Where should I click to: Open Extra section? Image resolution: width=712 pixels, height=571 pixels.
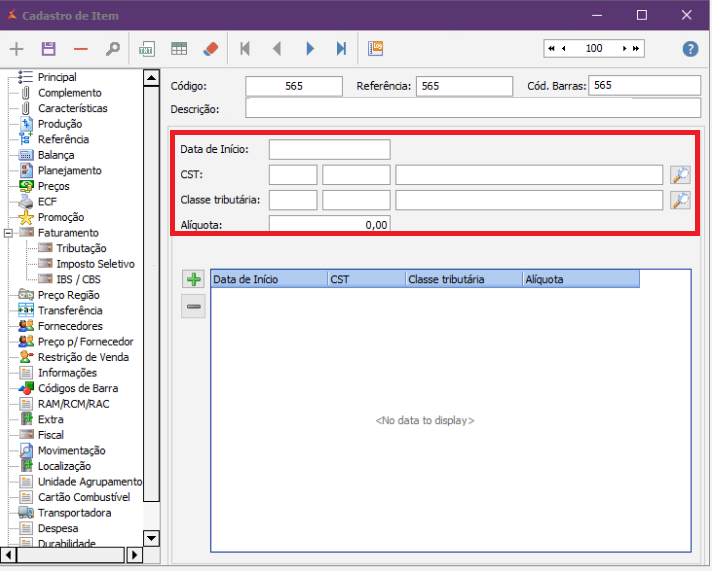(x=50, y=419)
